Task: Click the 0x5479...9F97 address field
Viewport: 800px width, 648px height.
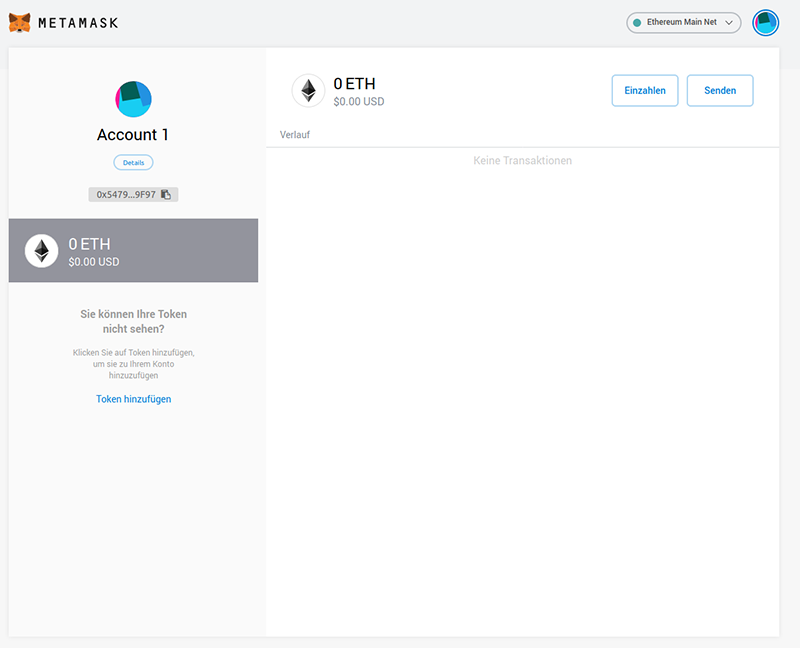Action: coord(133,194)
